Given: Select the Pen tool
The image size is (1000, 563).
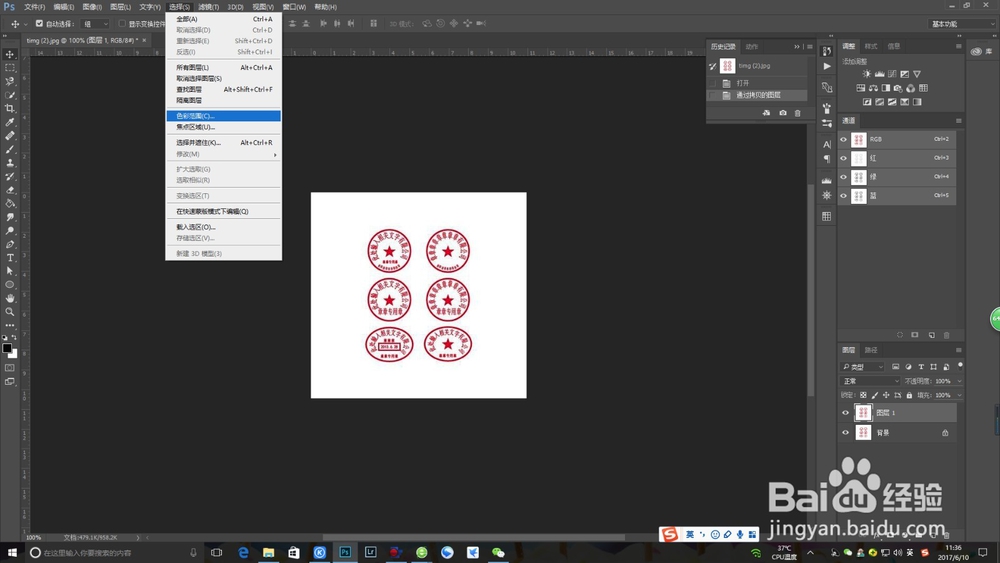Looking at the screenshot, I should click(x=10, y=244).
